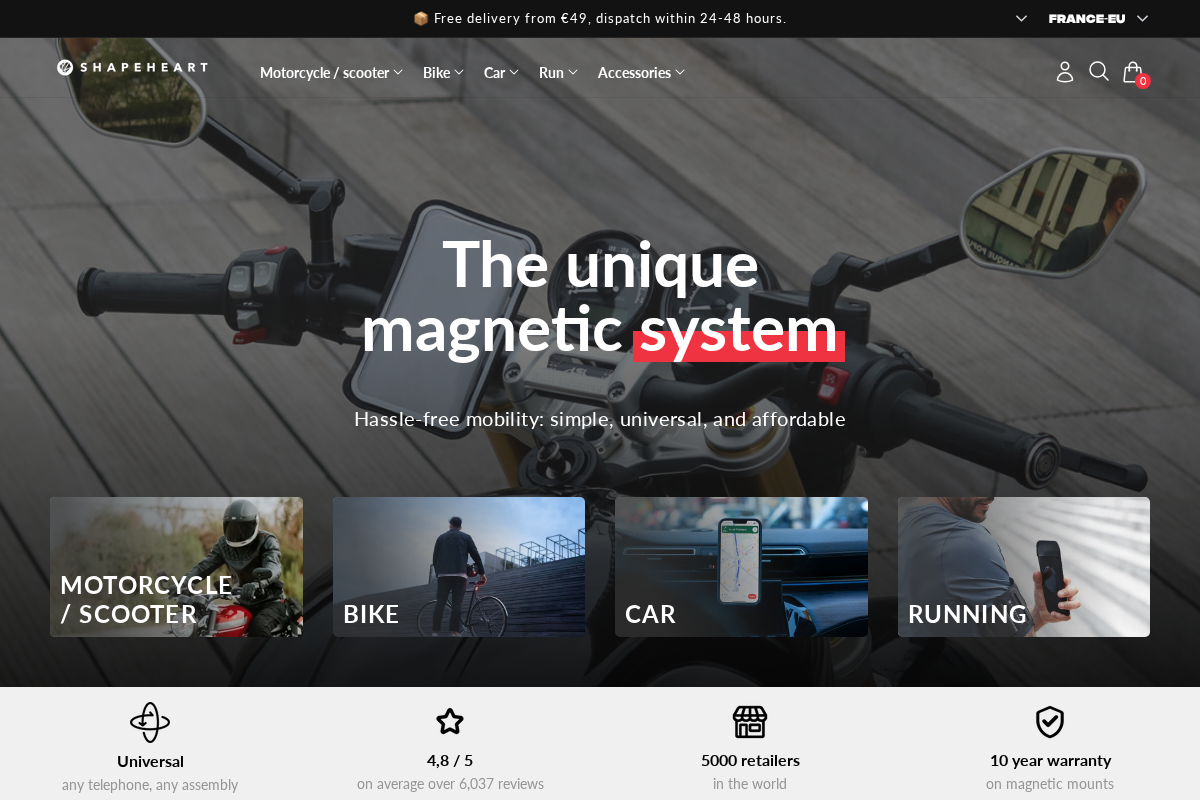This screenshot has width=1200, height=800.
Task: Open the MOTORCYCLE / SCOOTER category tile
Action: tap(176, 567)
